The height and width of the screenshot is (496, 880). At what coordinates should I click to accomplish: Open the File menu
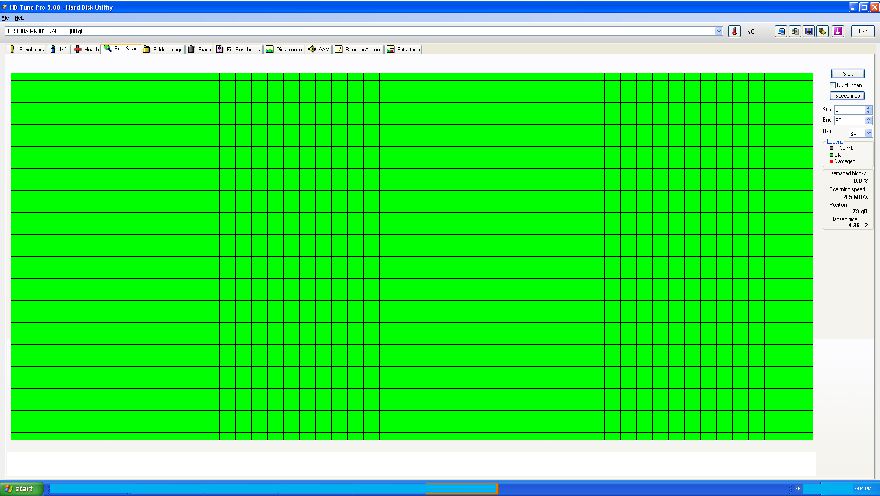(6, 18)
